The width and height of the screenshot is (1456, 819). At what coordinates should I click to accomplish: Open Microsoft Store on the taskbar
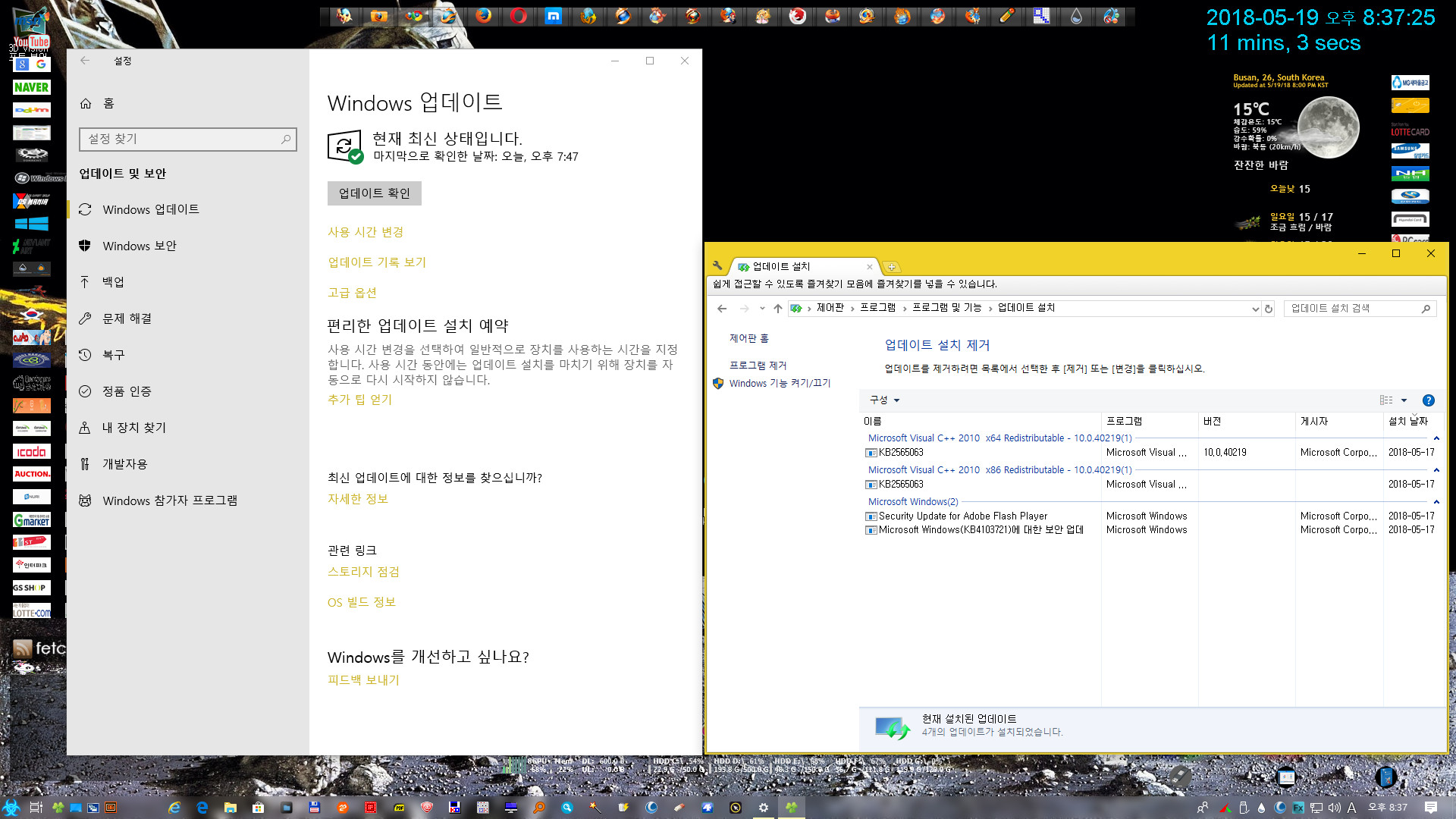coord(259,808)
